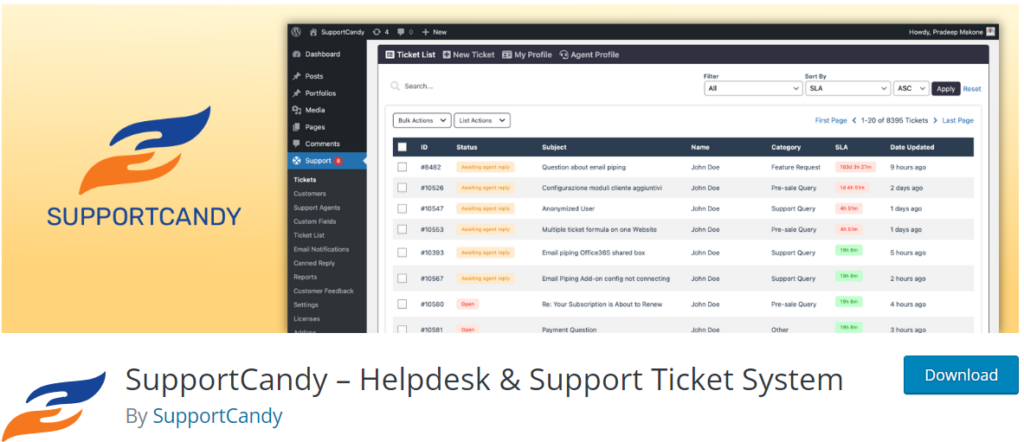Open Customer Feedback submenu item
The height and width of the screenshot is (442, 1024).
tap(323, 291)
